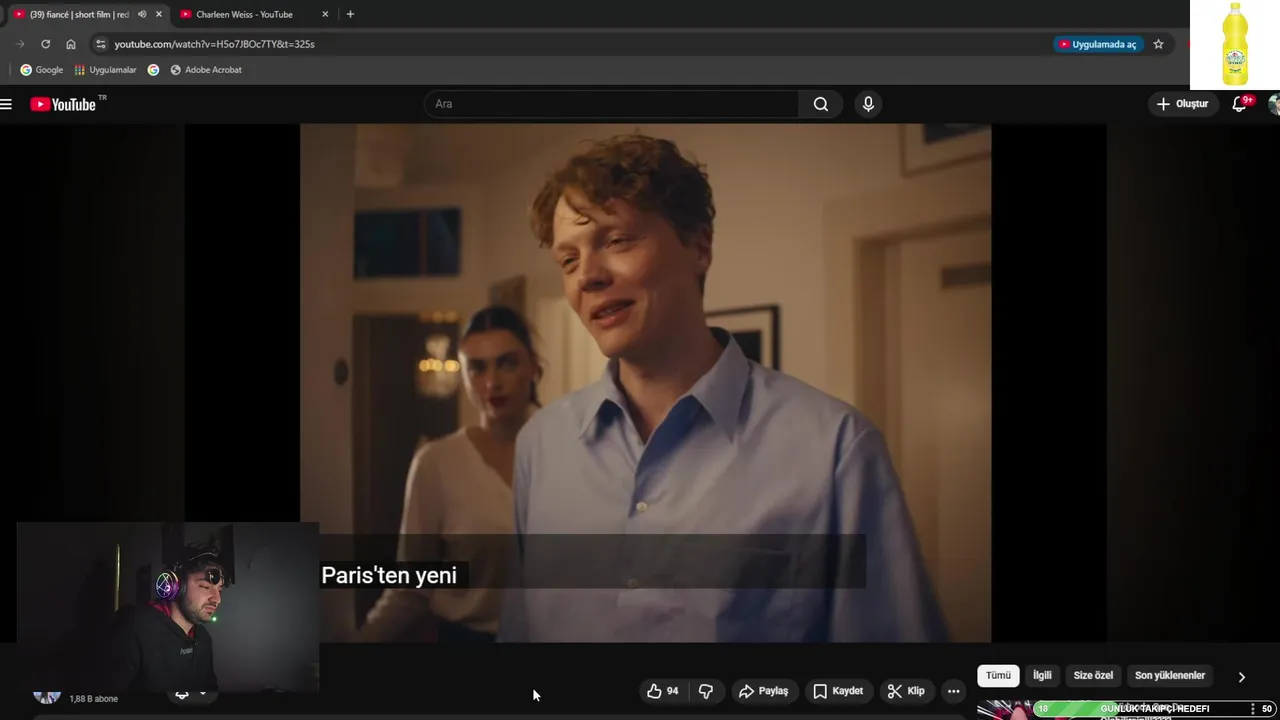Click the 'Uygulamada aç' button
Image resolution: width=1280 pixels, height=720 pixels.
[x=1098, y=44]
